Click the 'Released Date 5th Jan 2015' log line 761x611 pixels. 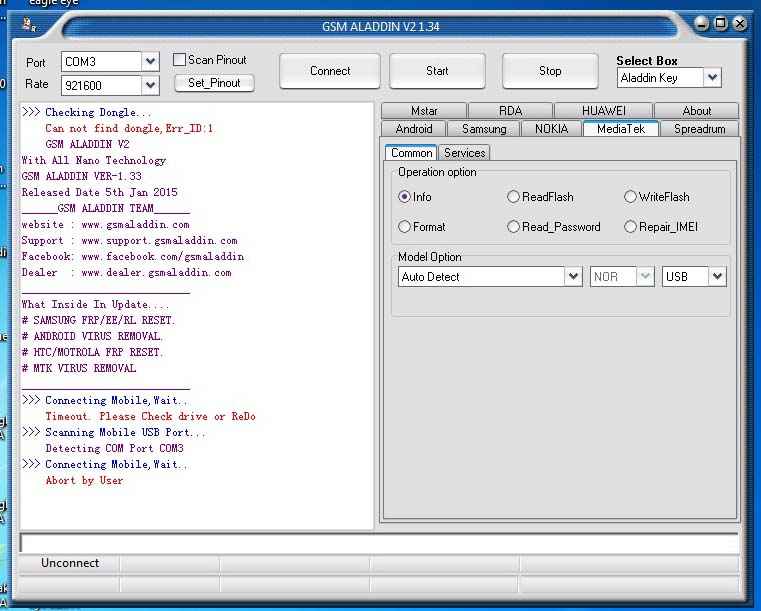99,193
